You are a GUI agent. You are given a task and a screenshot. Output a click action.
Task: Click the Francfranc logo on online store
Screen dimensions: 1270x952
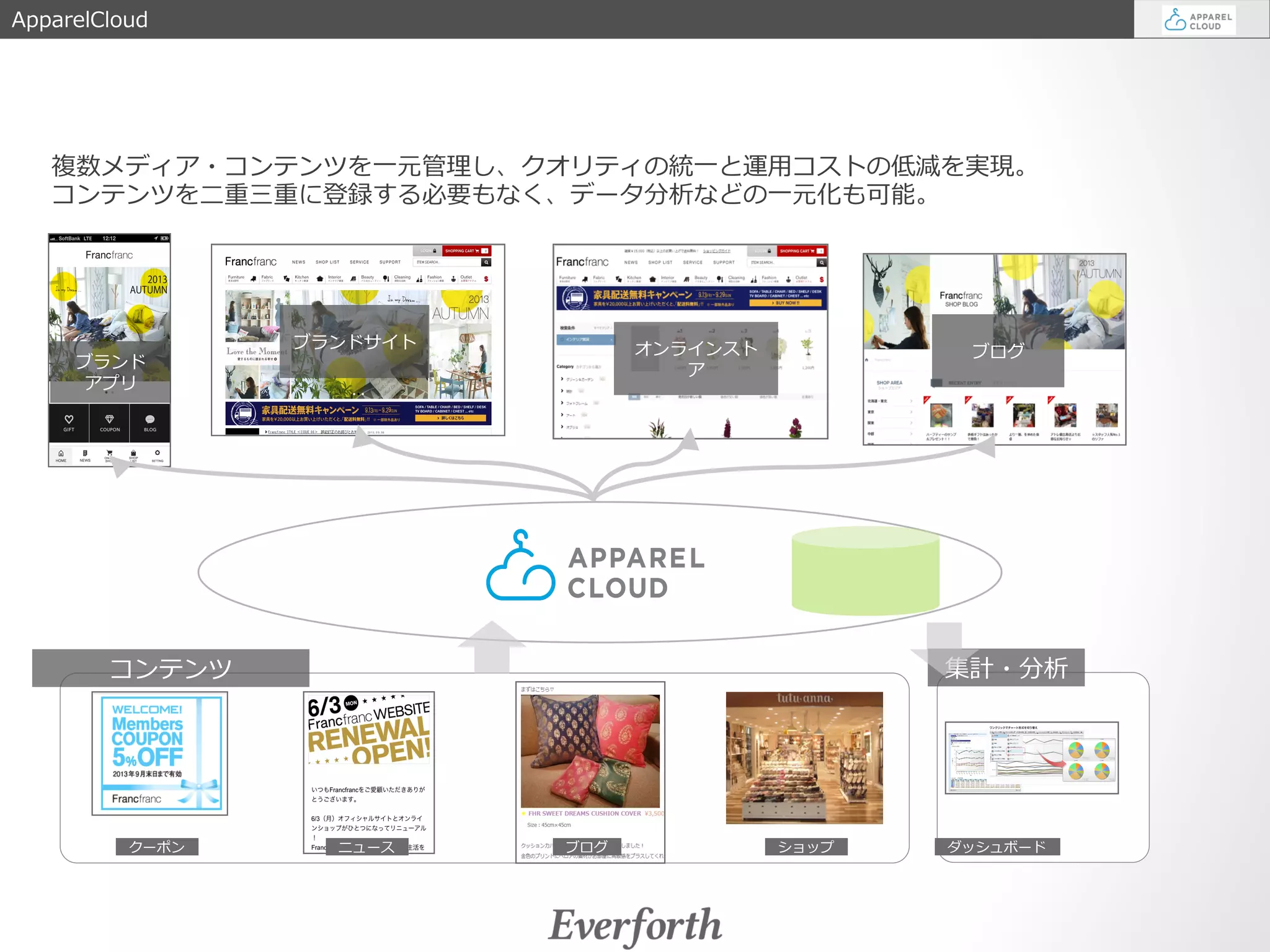[x=582, y=262]
